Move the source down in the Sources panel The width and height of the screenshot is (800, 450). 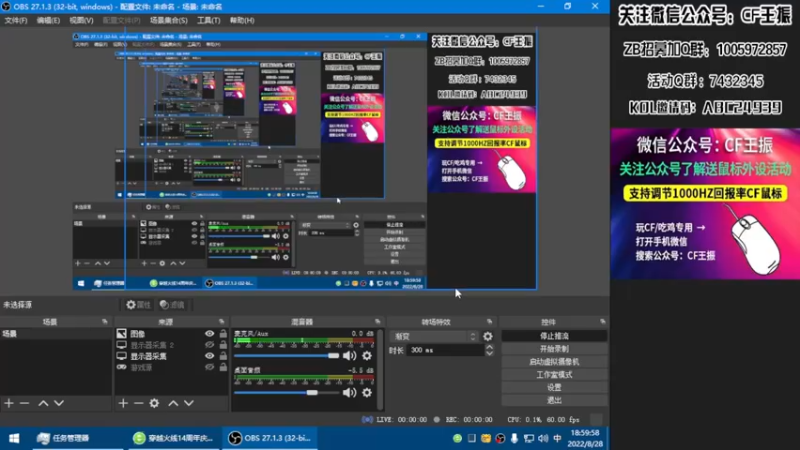coord(189,403)
